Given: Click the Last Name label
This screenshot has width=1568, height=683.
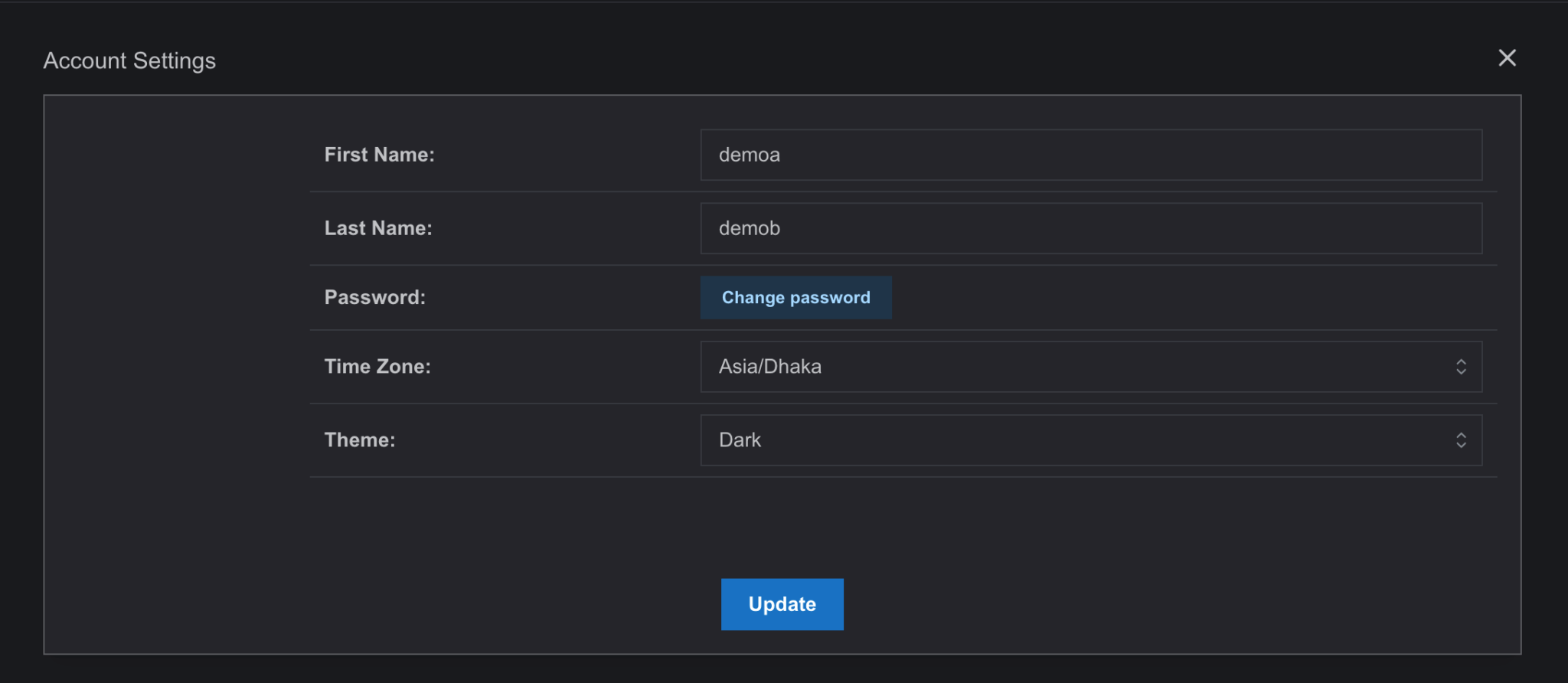Looking at the screenshot, I should click(378, 228).
